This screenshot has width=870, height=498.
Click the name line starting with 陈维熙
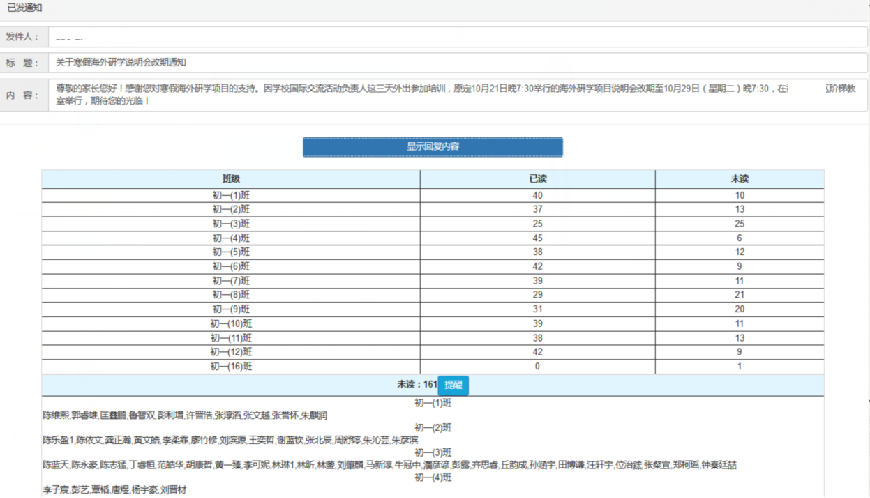point(185,415)
